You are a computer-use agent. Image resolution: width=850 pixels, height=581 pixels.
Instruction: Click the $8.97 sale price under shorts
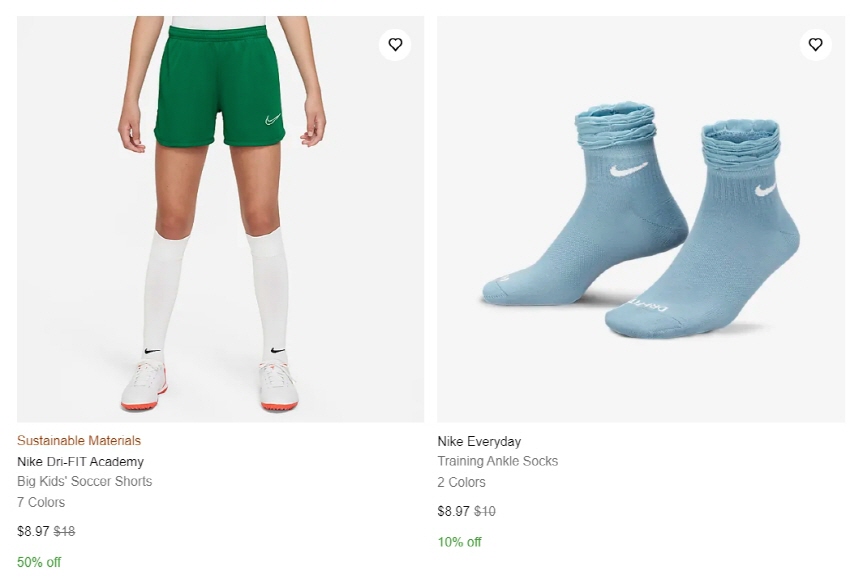[x=33, y=531]
